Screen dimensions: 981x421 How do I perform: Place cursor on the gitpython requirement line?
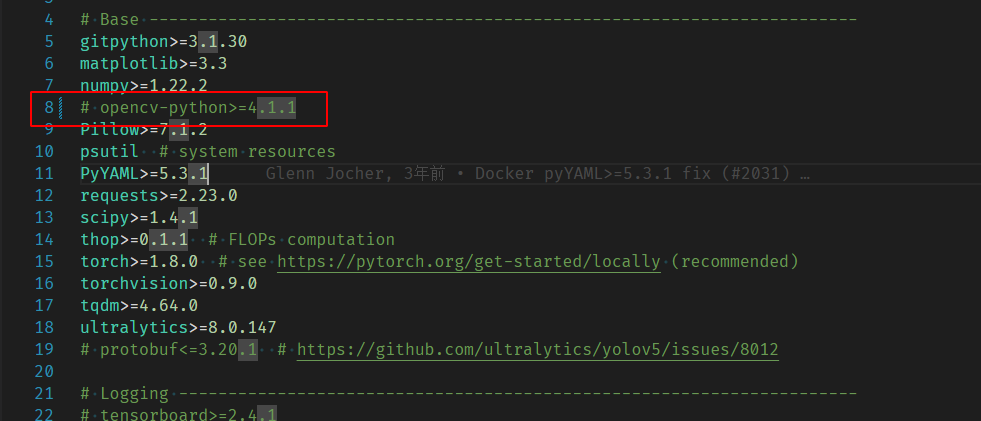162,42
